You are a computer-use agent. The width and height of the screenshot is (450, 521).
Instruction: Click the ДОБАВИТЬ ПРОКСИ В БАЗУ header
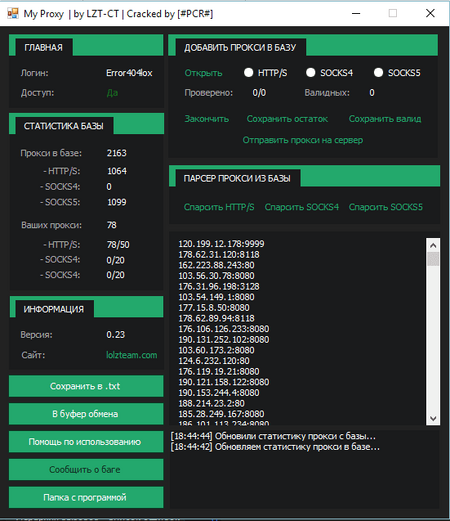pos(240,48)
